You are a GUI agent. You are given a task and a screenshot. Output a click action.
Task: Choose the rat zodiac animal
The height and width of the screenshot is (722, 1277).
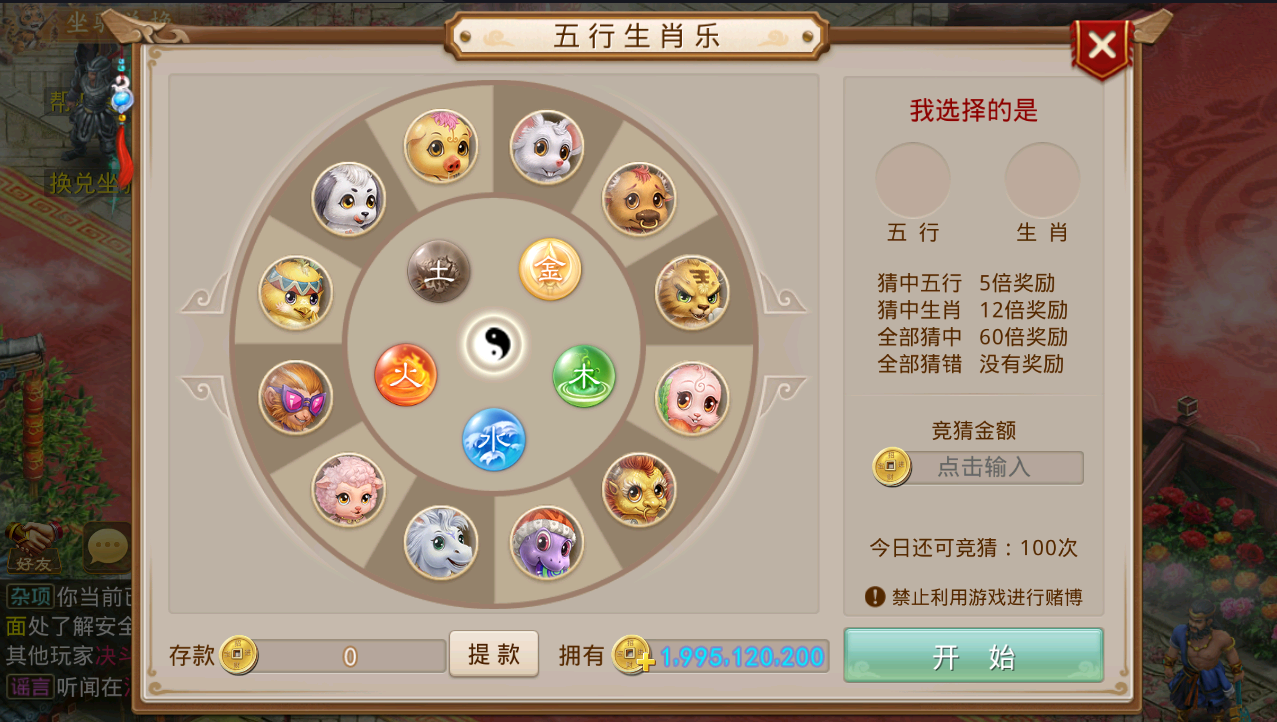547,147
